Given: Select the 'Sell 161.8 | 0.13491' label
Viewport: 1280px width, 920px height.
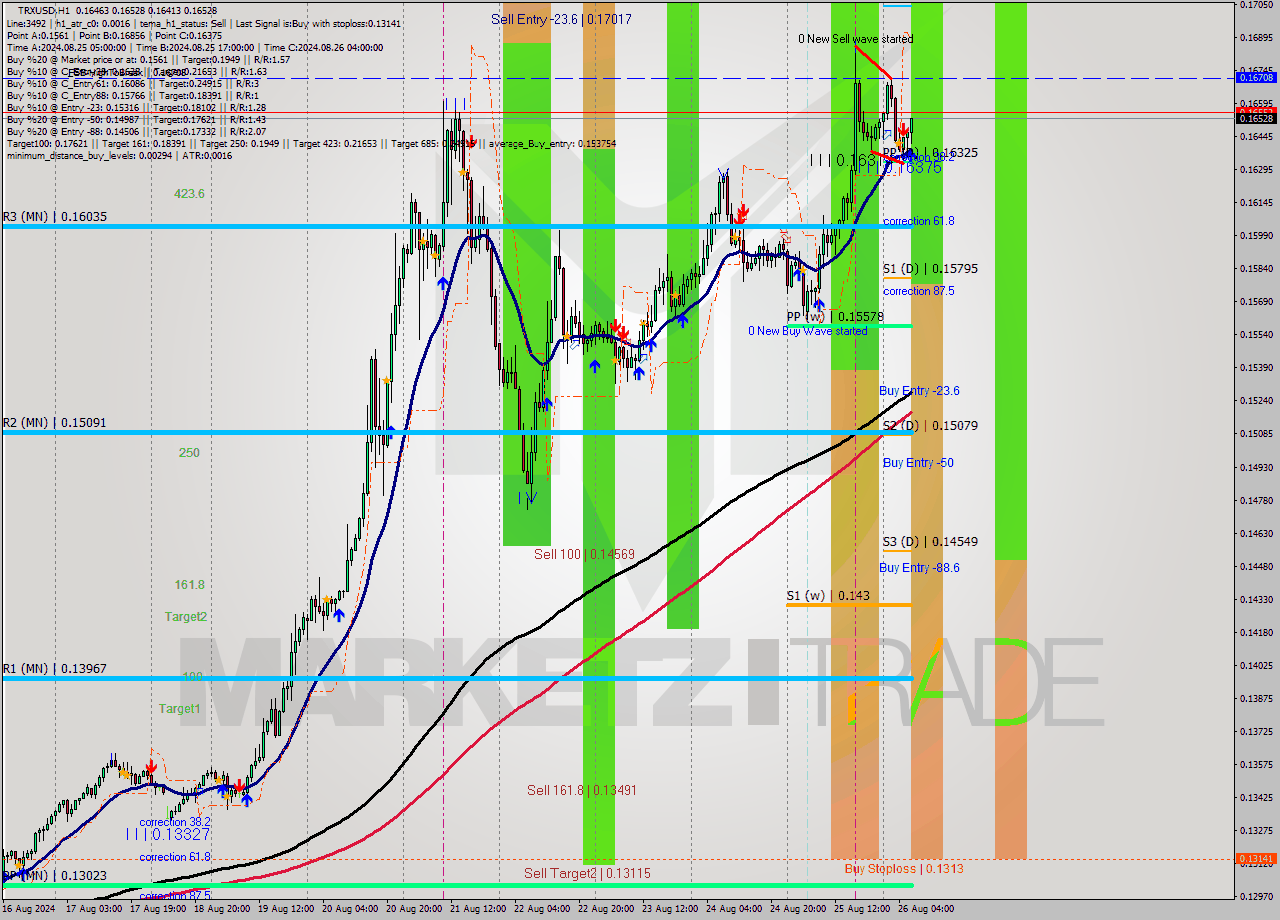Looking at the screenshot, I should coord(582,790).
